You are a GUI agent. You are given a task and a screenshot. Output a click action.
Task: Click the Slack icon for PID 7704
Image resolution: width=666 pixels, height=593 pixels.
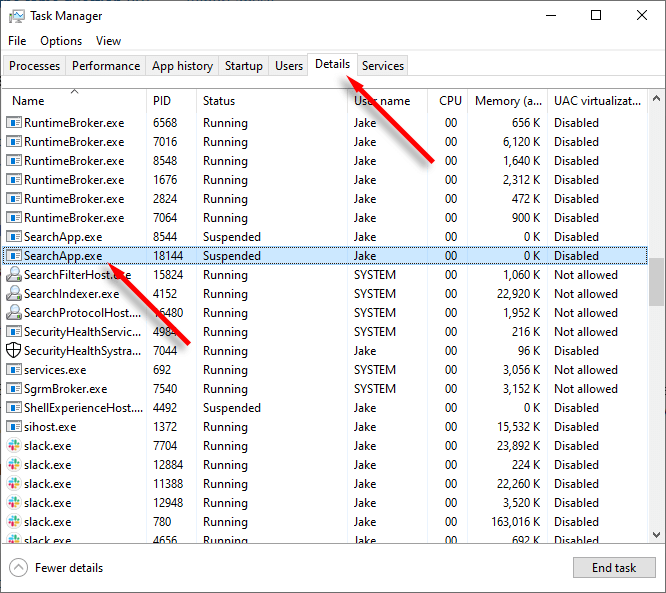(14, 446)
